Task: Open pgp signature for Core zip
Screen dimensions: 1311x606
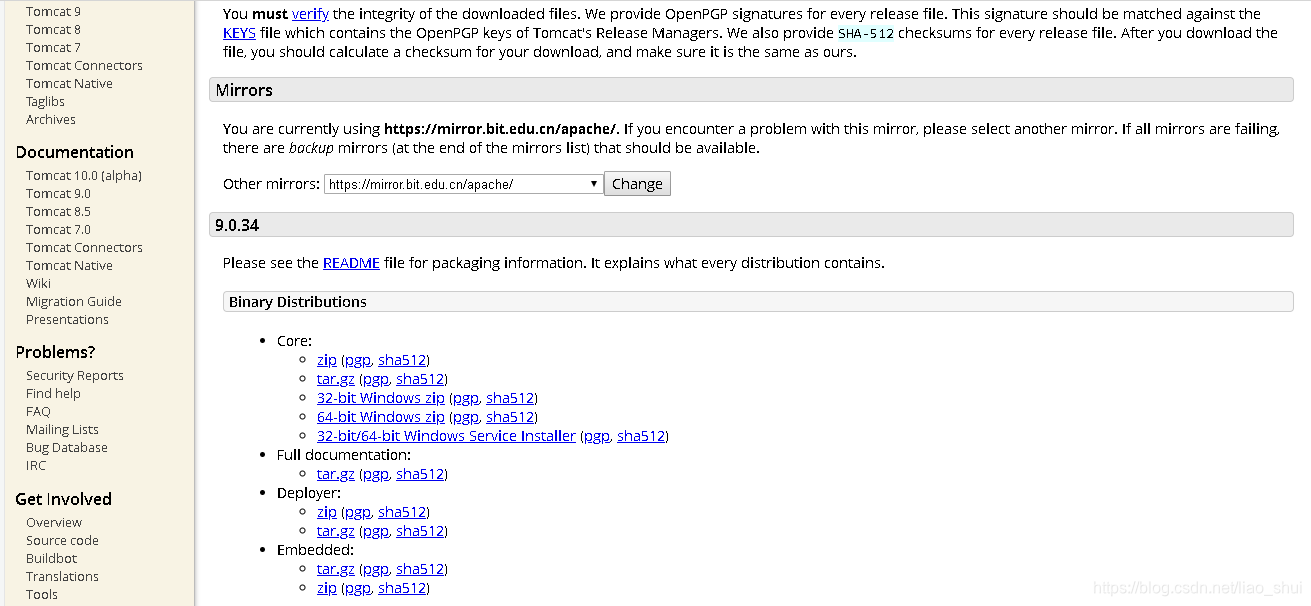Action: (358, 360)
